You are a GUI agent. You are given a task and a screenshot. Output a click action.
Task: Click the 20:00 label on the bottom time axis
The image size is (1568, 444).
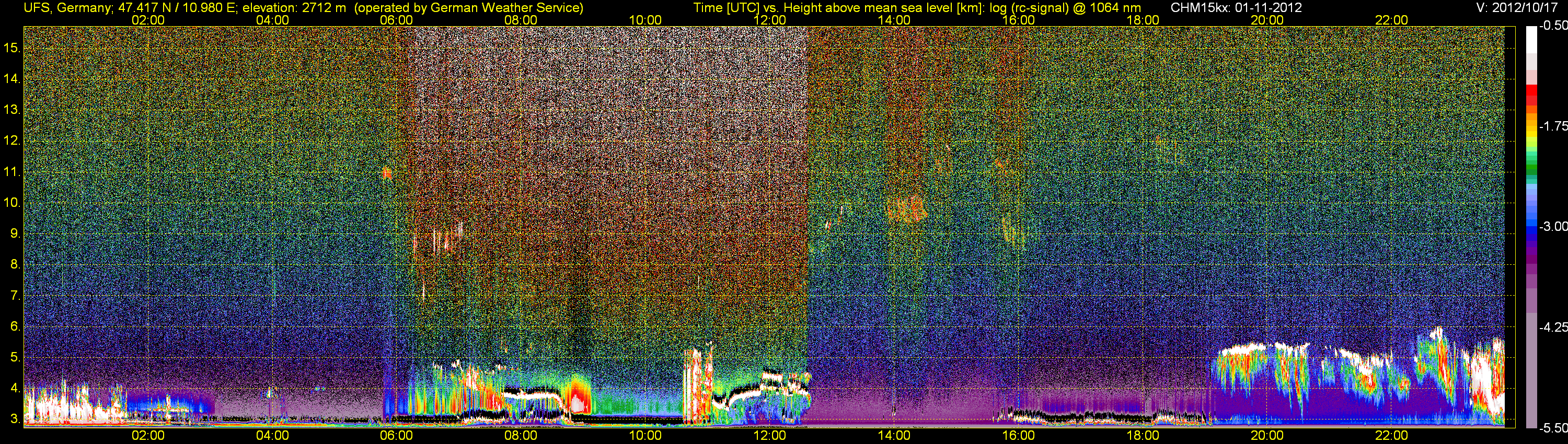pos(1267,436)
